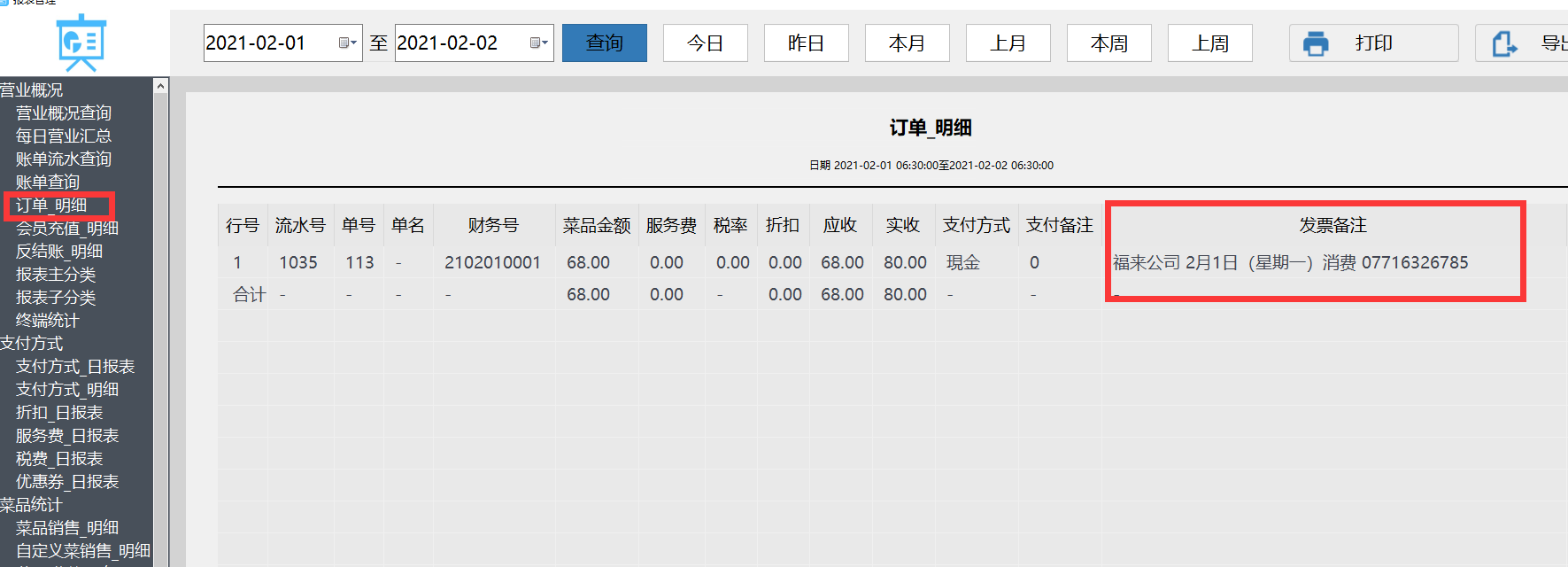This screenshot has height=567, width=1568.
Task: Open 会员充值_明细 report
Action: 67,228
